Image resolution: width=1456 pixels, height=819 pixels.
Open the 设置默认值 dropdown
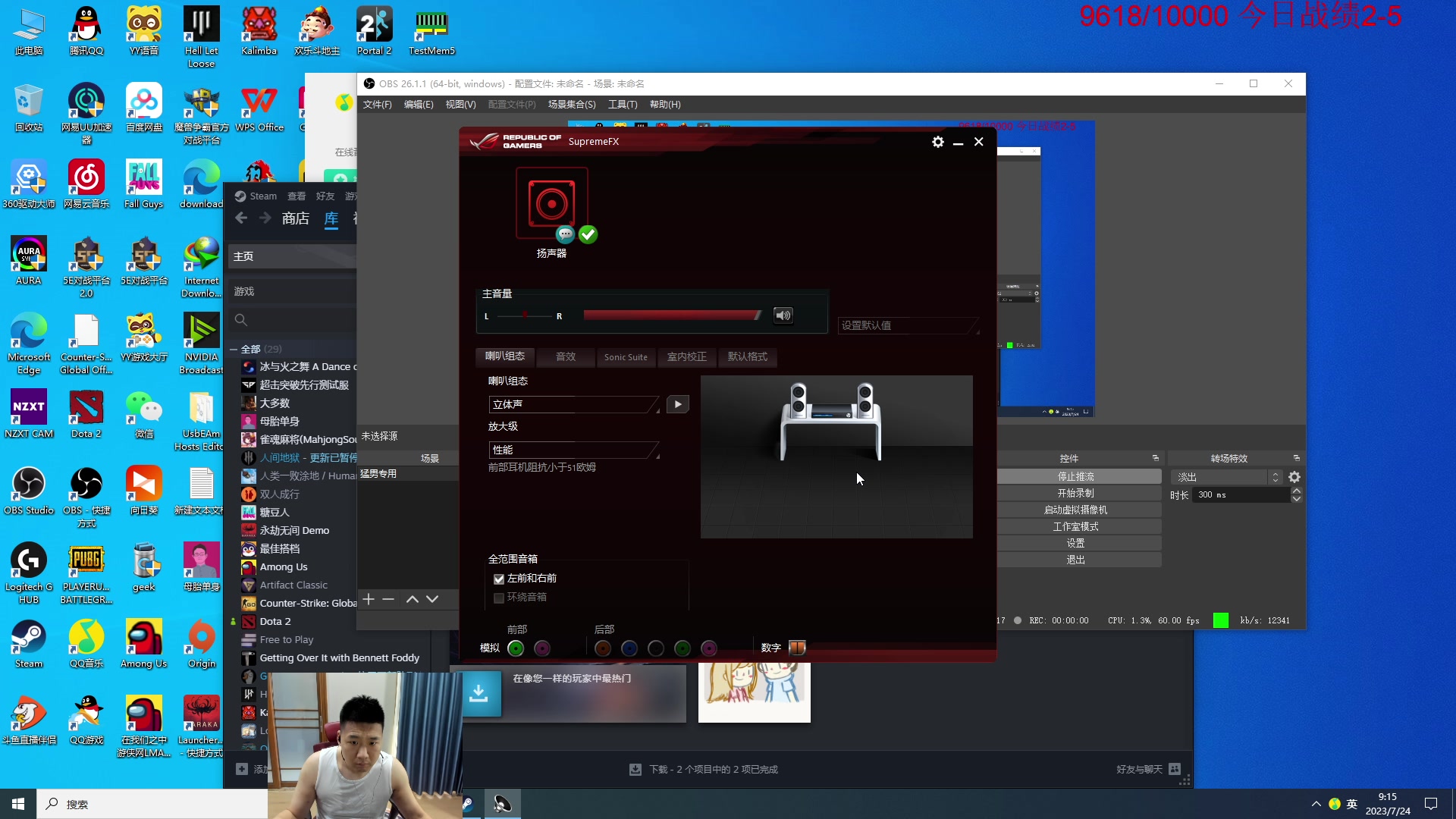point(908,325)
